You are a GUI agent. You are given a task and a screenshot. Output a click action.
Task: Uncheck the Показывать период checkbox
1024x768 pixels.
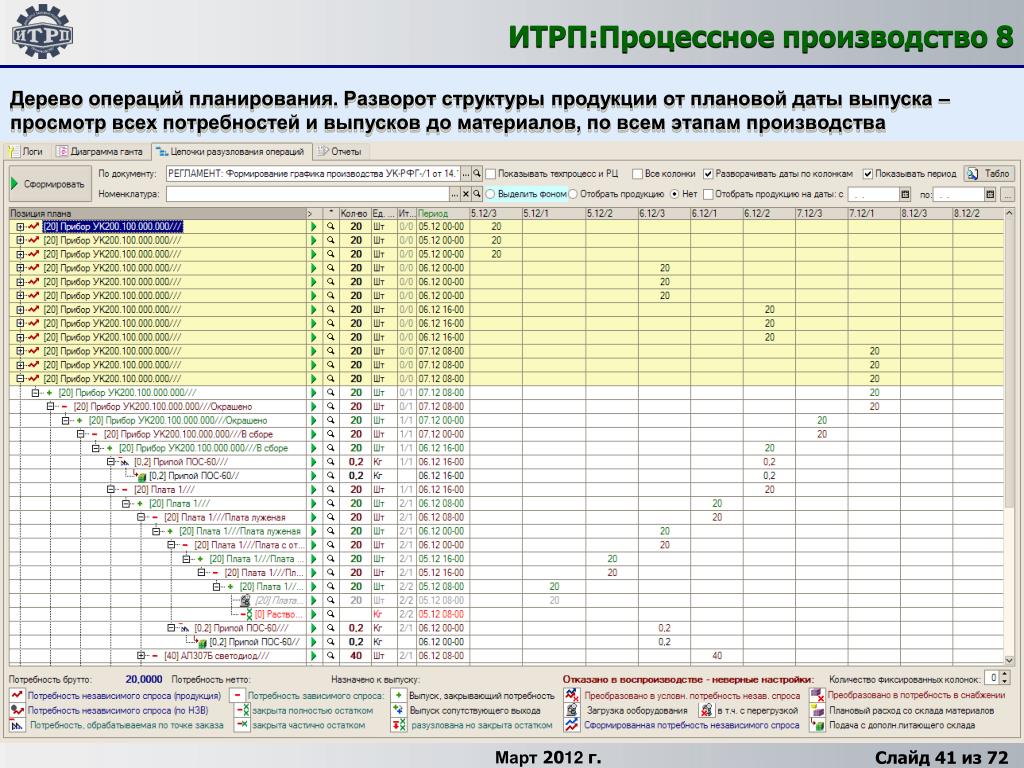point(868,174)
